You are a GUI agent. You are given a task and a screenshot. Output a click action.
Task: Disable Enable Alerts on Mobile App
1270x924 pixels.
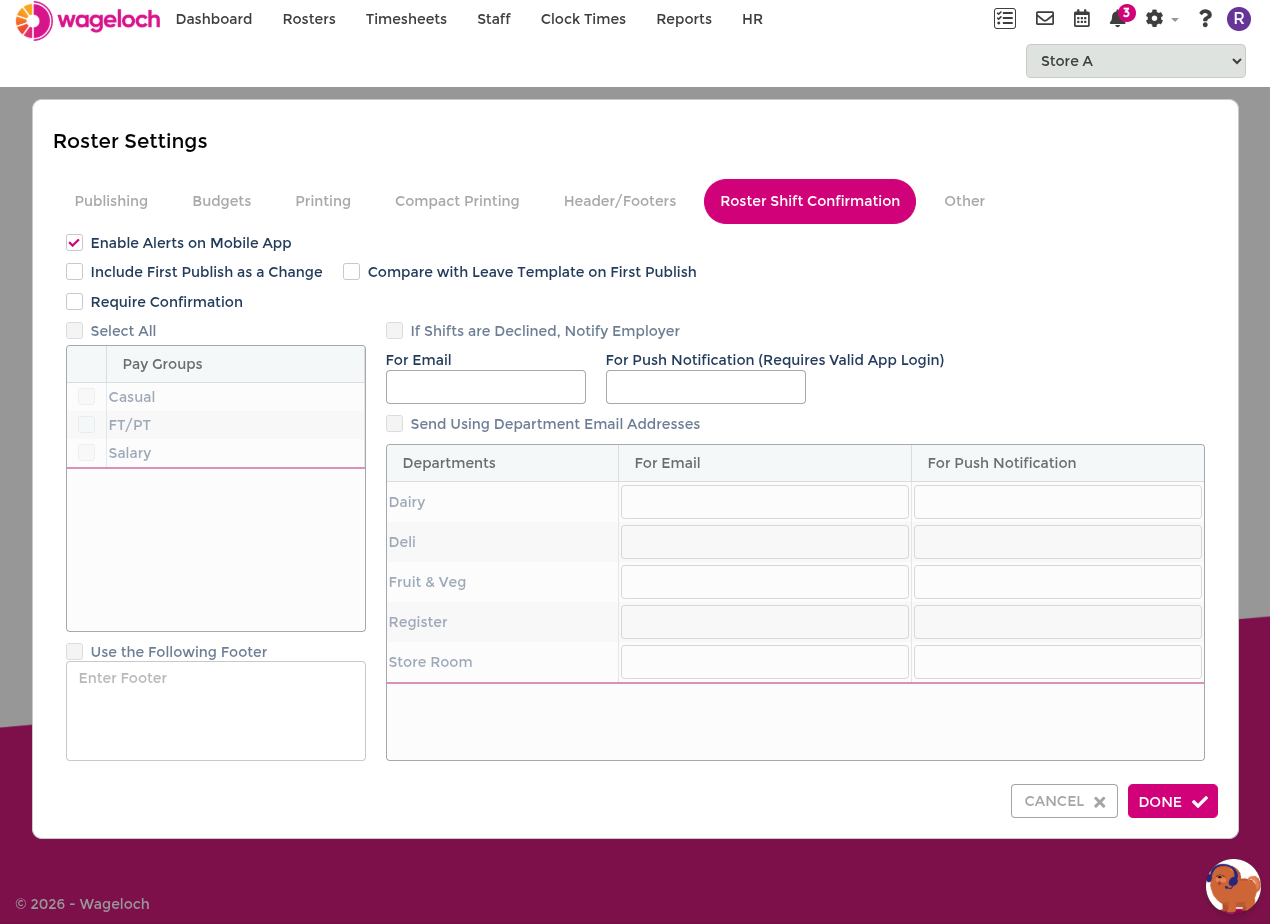click(x=74, y=243)
